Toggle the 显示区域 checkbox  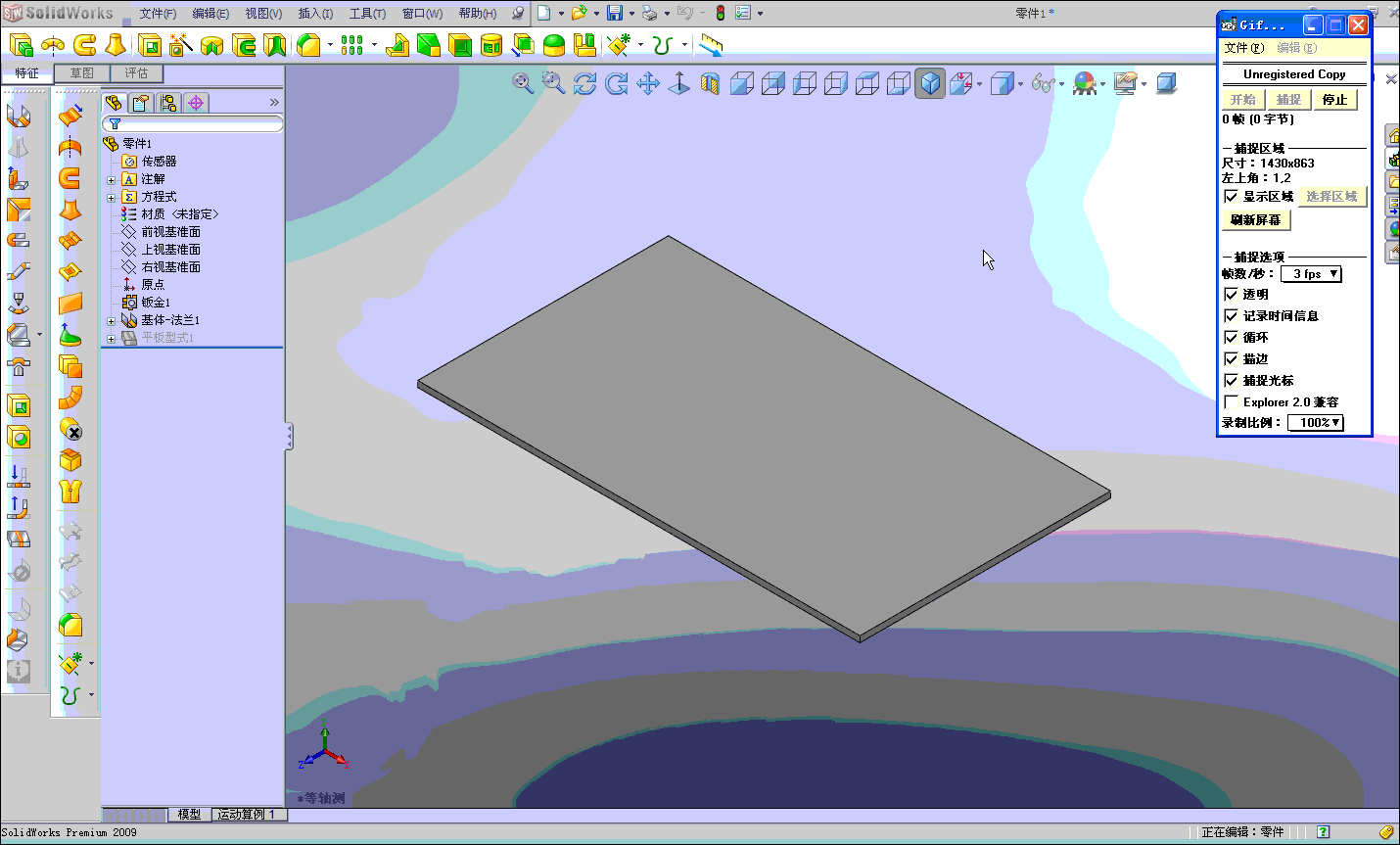pos(1232,196)
